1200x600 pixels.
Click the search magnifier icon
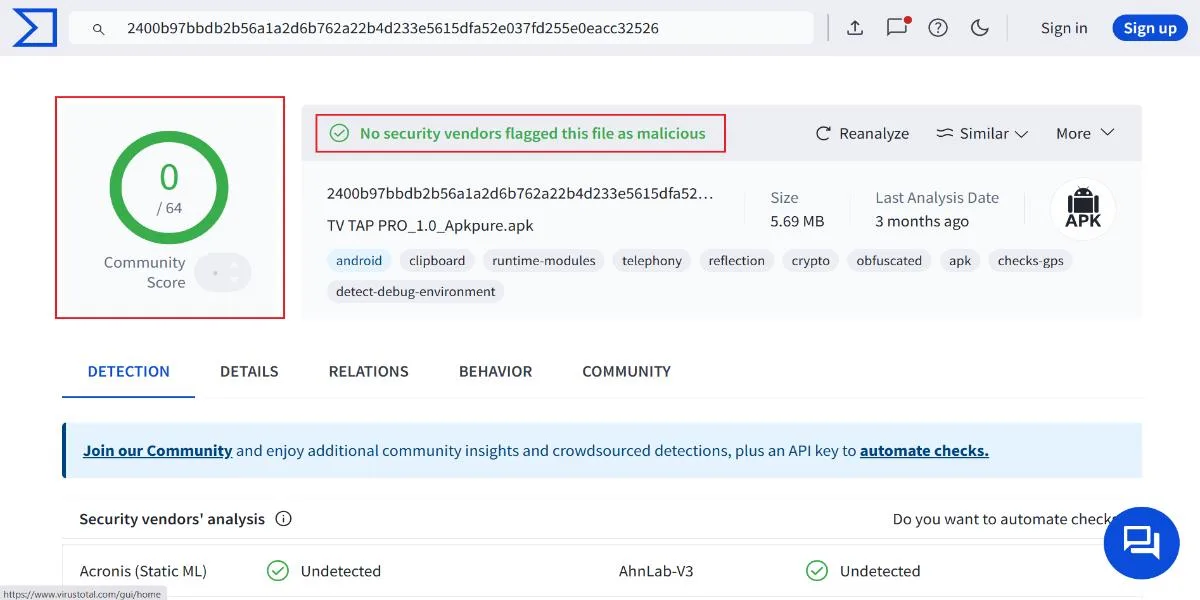(x=98, y=29)
